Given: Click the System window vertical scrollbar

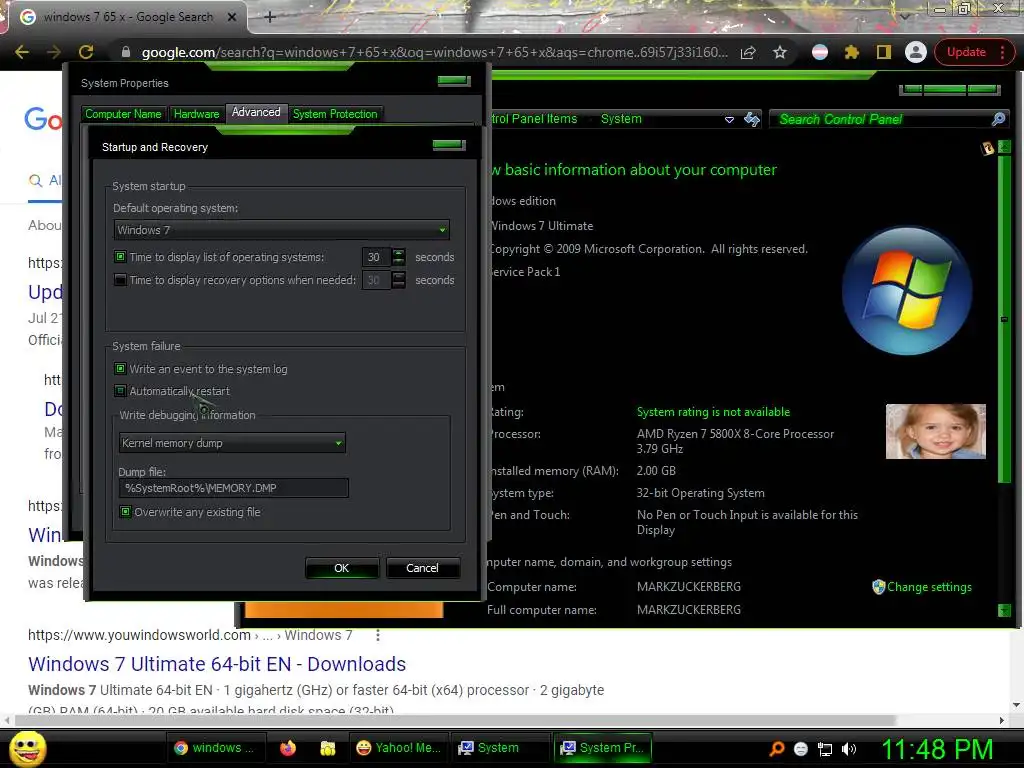Looking at the screenshot, I should click(1004, 319).
